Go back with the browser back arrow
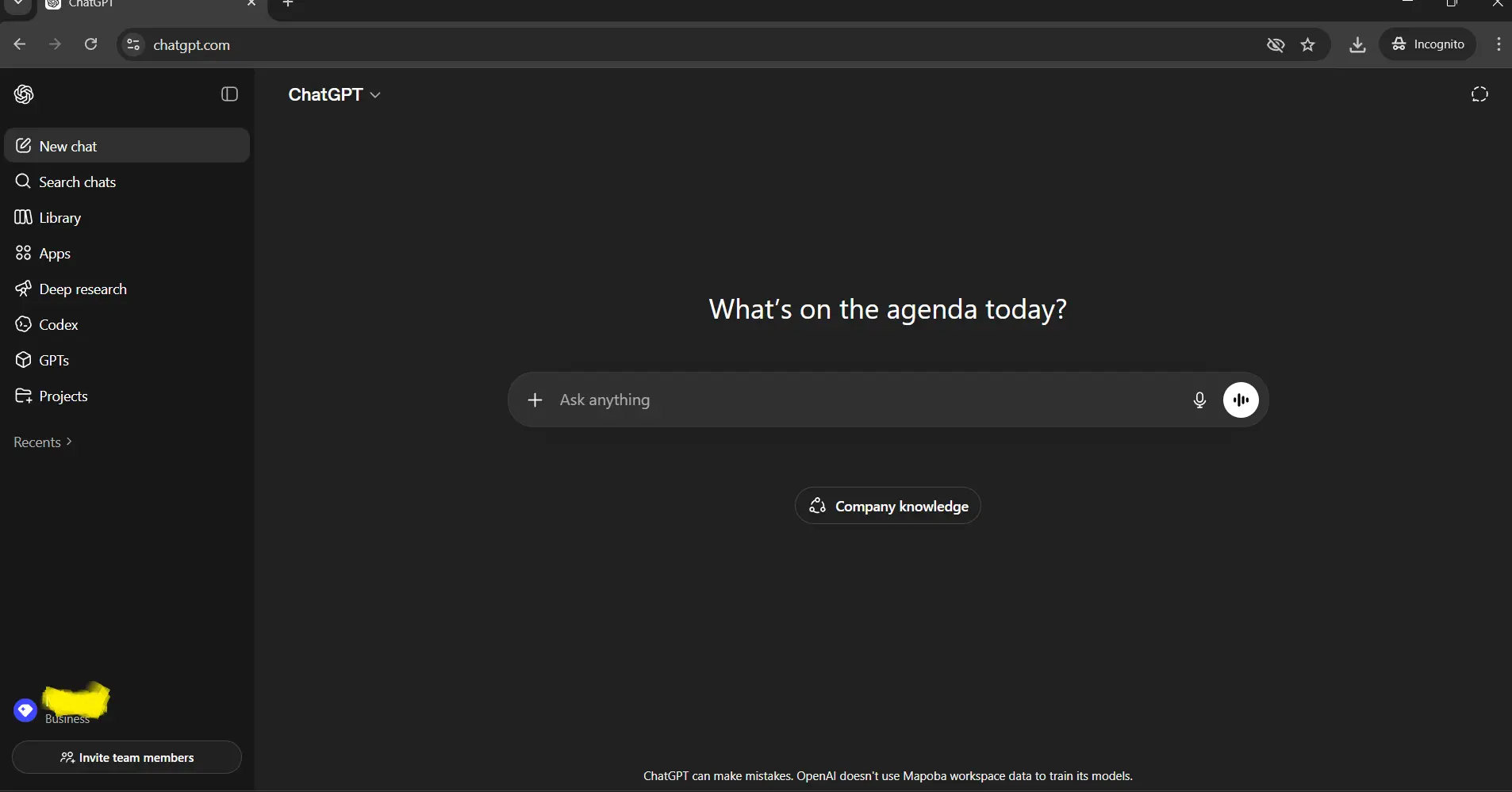The height and width of the screenshot is (792, 1512). (x=20, y=44)
